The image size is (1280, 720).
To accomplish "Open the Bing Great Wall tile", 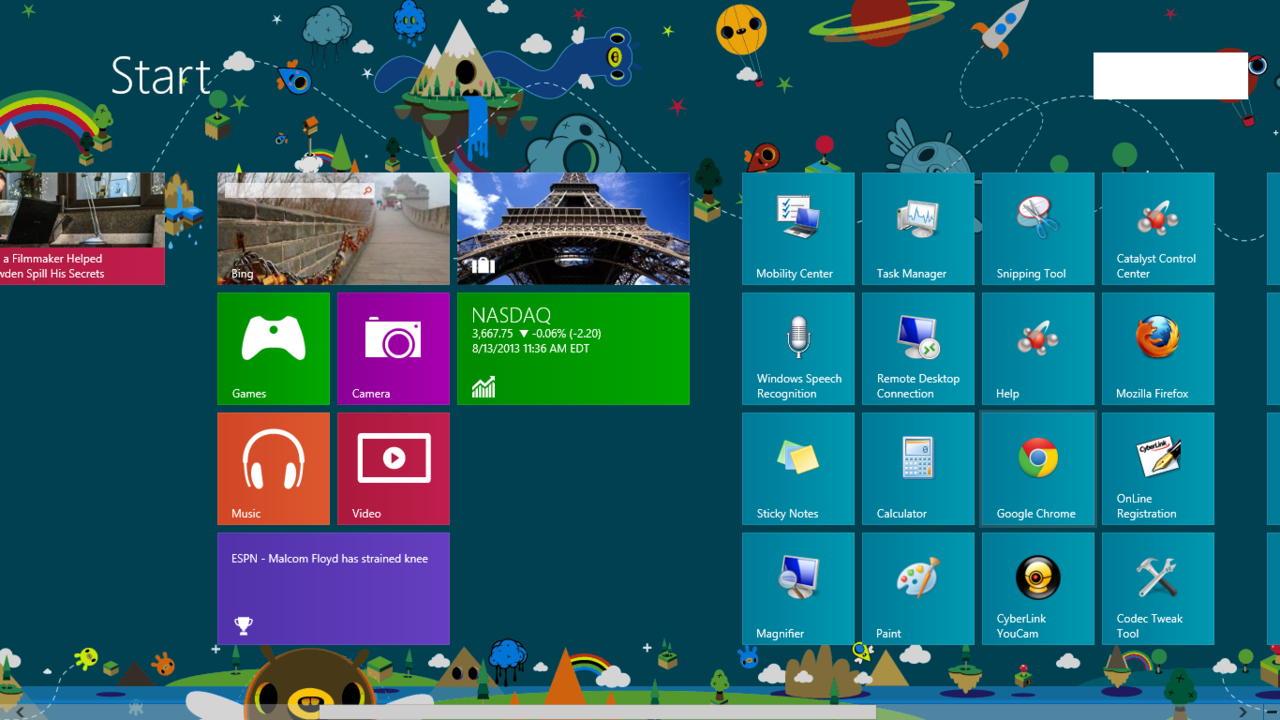I will (x=333, y=229).
